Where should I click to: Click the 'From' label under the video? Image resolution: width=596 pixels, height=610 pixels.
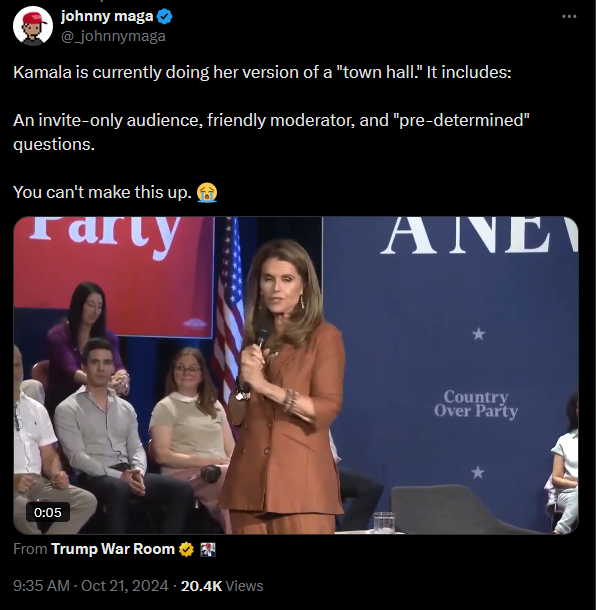pos(30,549)
